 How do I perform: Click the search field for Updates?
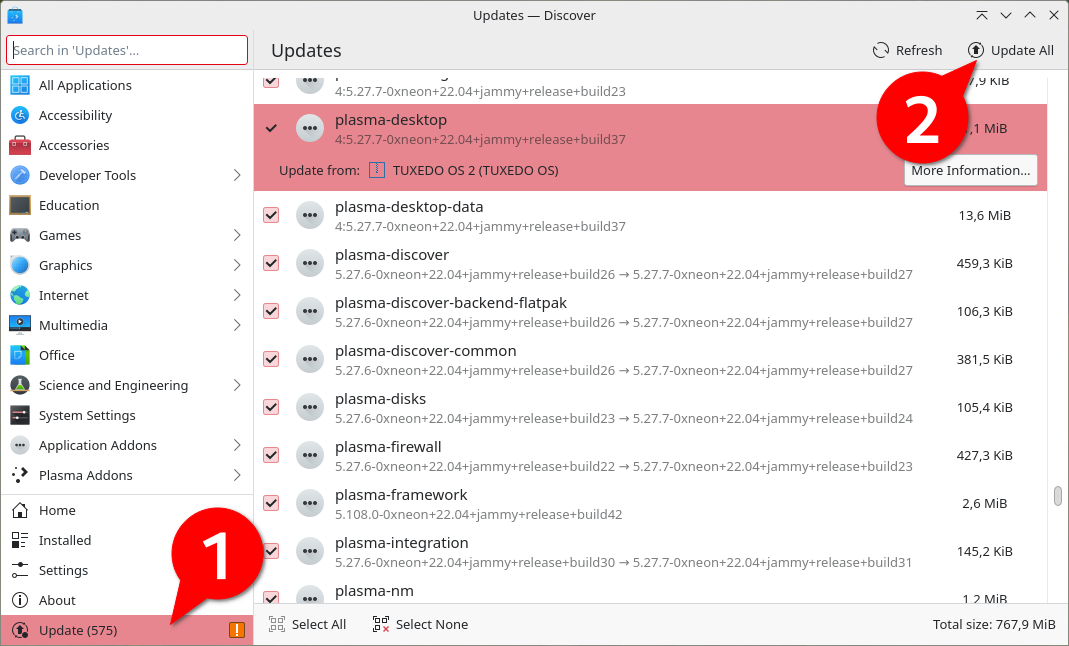click(x=126, y=50)
